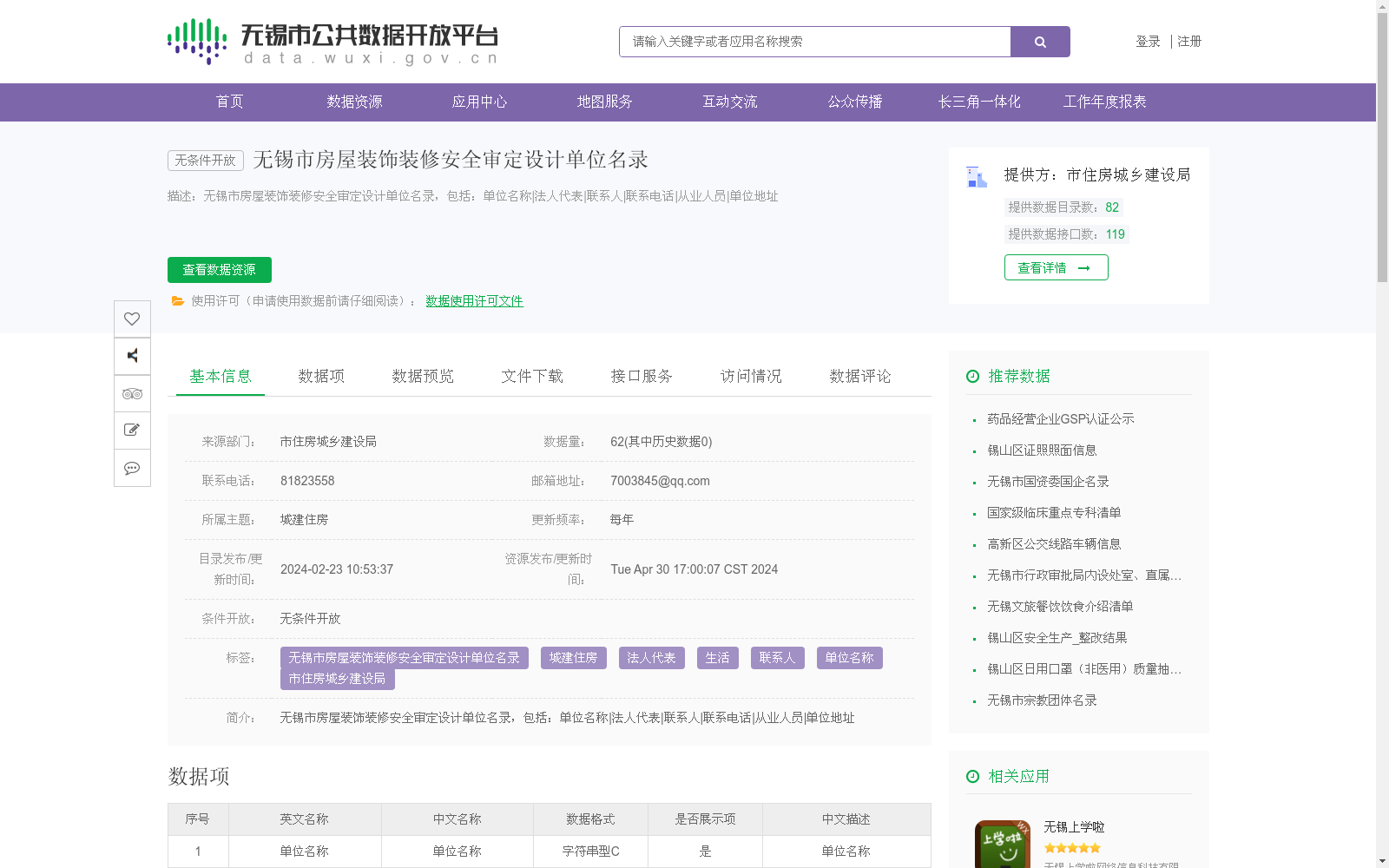
Task: Click the 无条件开放 badge beside title
Action: (206, 161)
